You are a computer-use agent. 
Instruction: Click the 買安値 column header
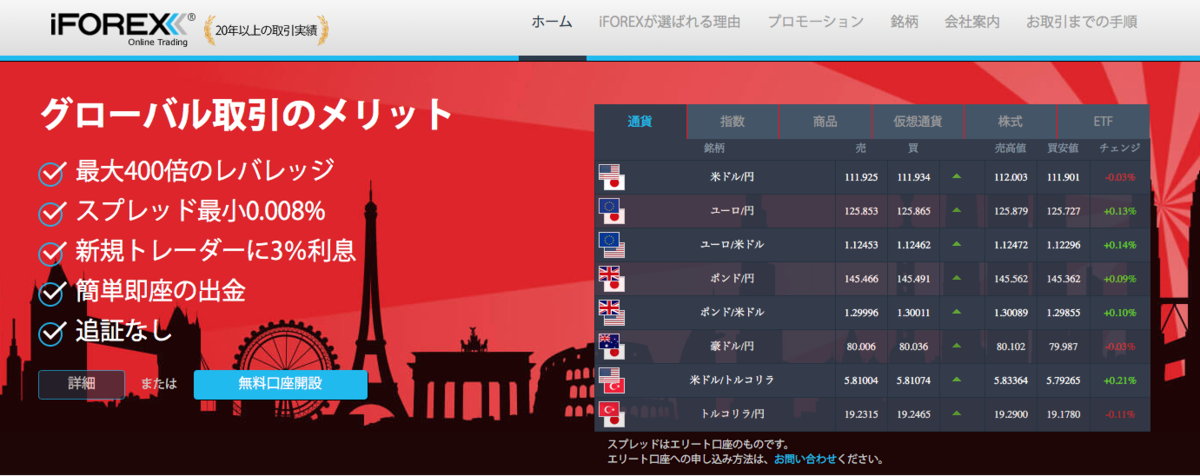(x=1062, y=148)
